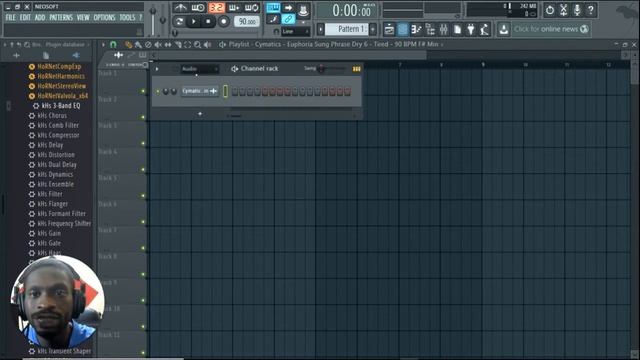Open the TOOLS menu
Image resolution: width=640 pixels, height=360 pixels.
point(127,18)
